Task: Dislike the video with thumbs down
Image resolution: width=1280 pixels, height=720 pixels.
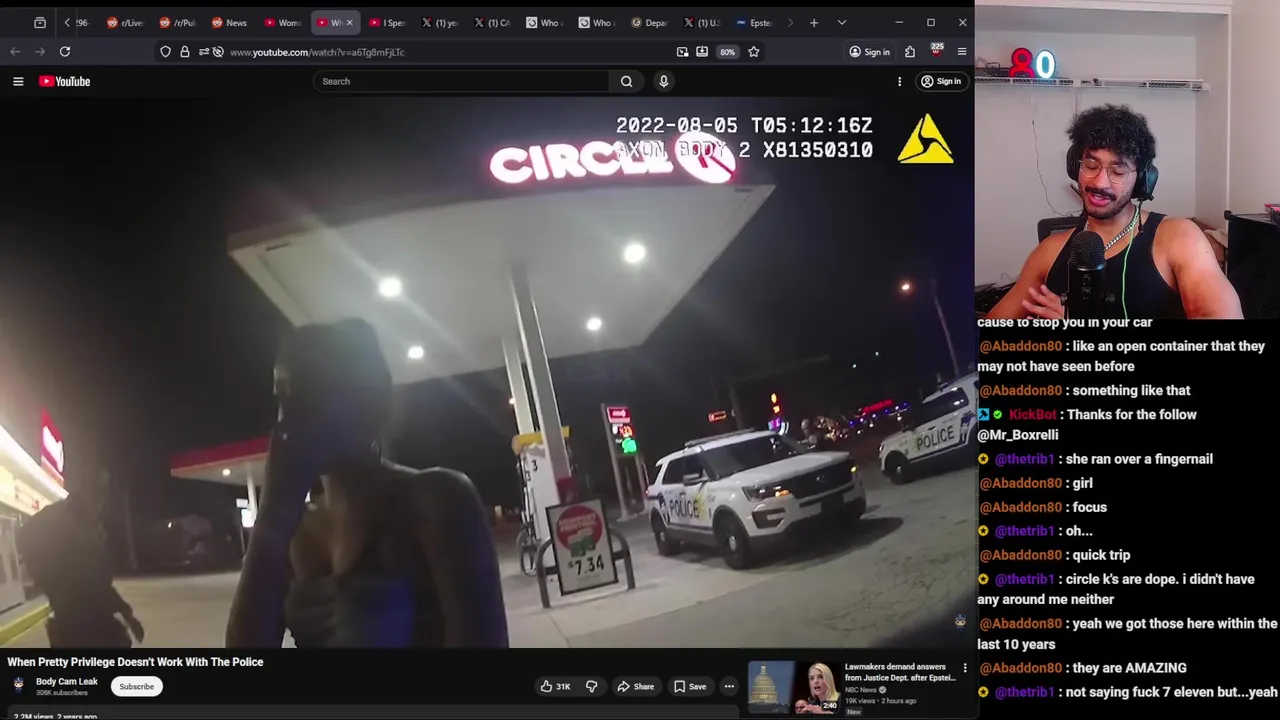Action: 591,686
